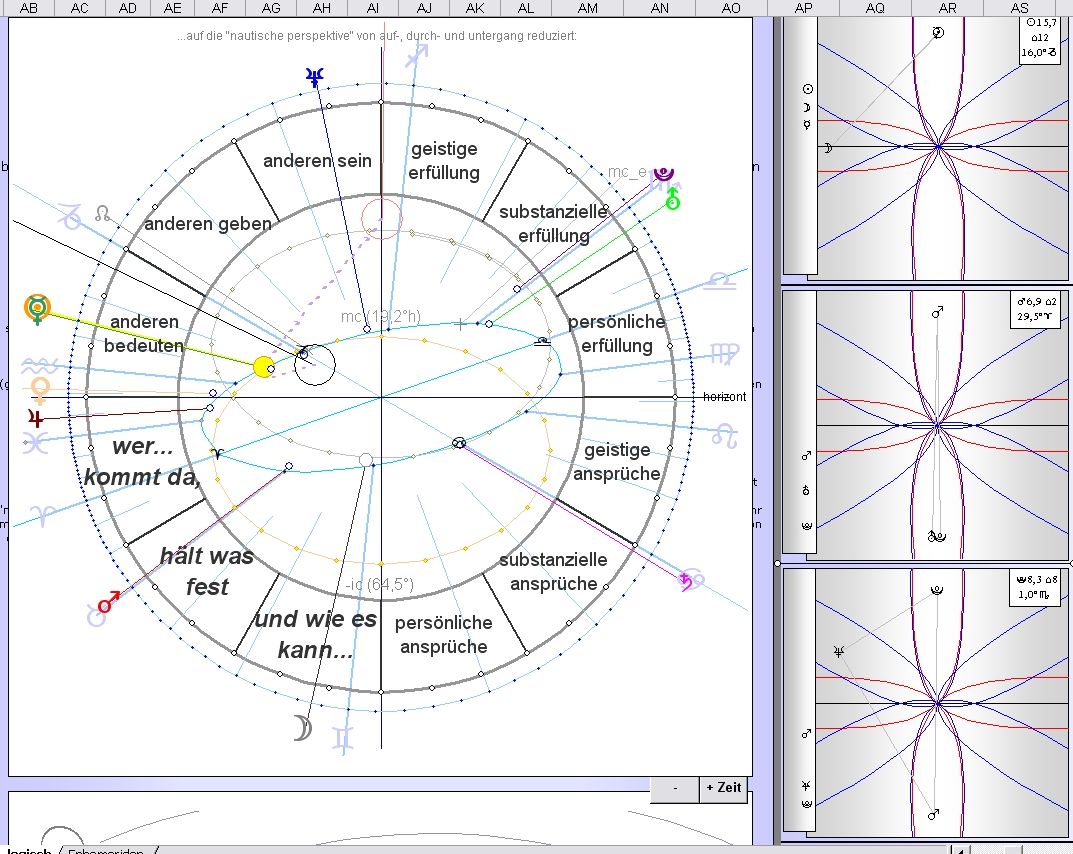Click the "persönliche erfüllung" sector label
Viewport: 1073px width, 854px height.
617,334
